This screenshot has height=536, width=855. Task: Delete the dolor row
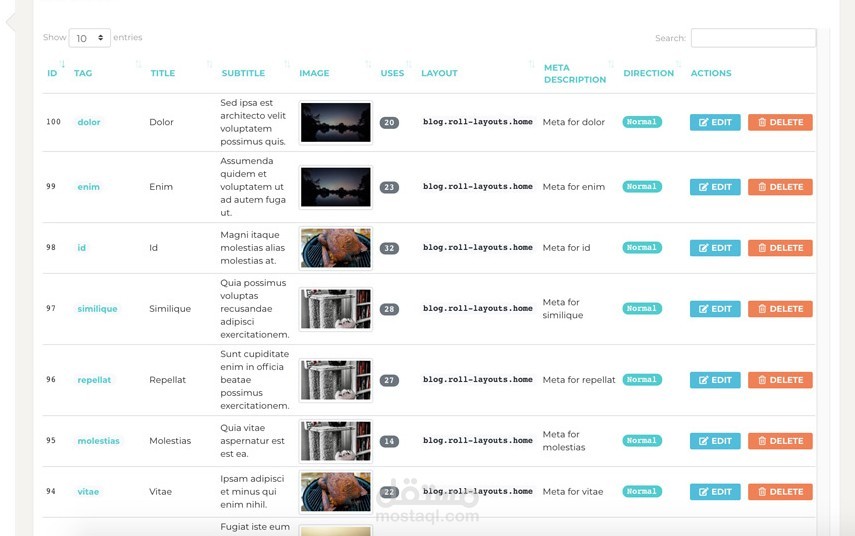coord(780,122)
